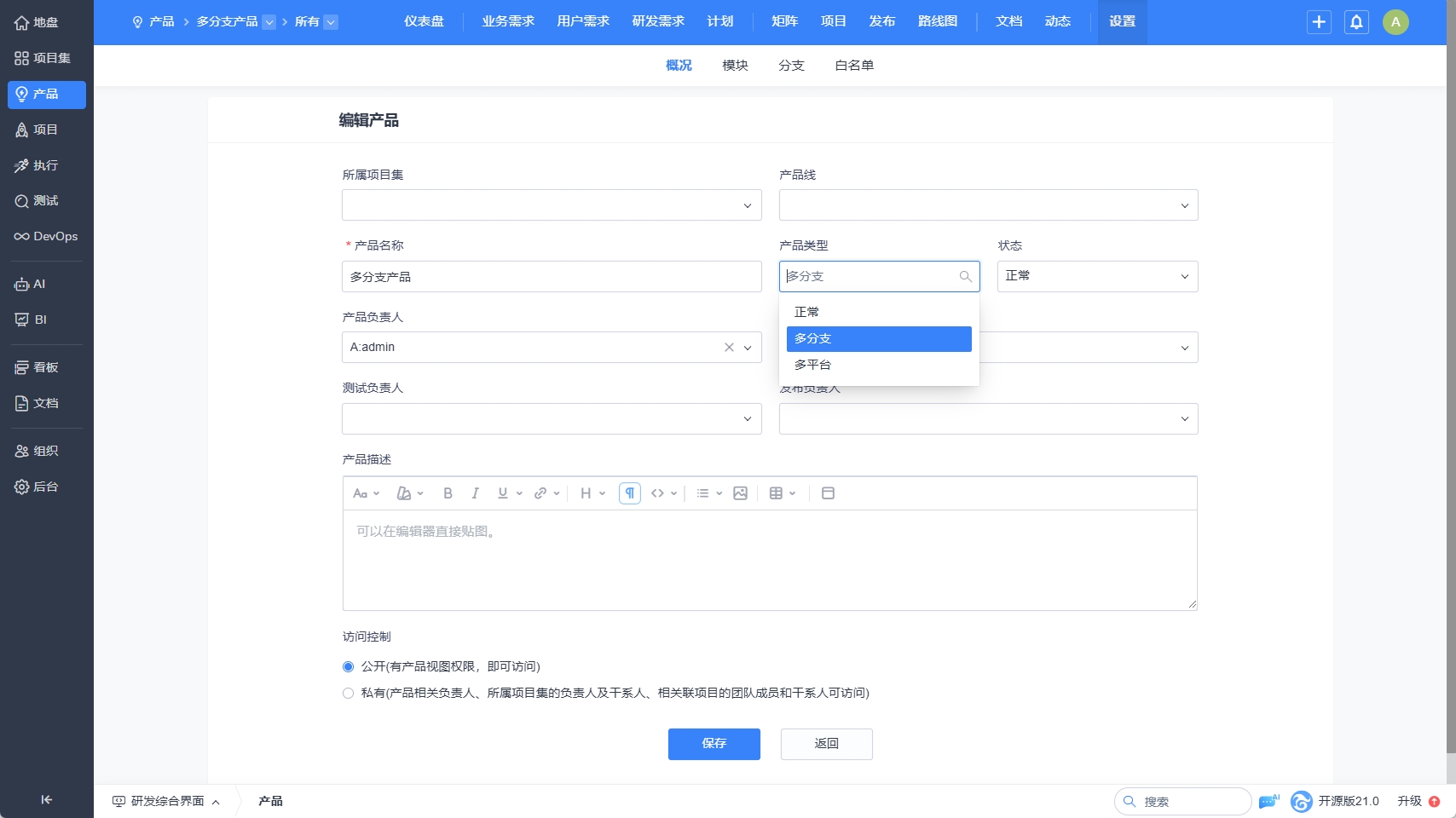Click the plus quick-create icon
This screenshot has width=1456, height=818.
1319,22
